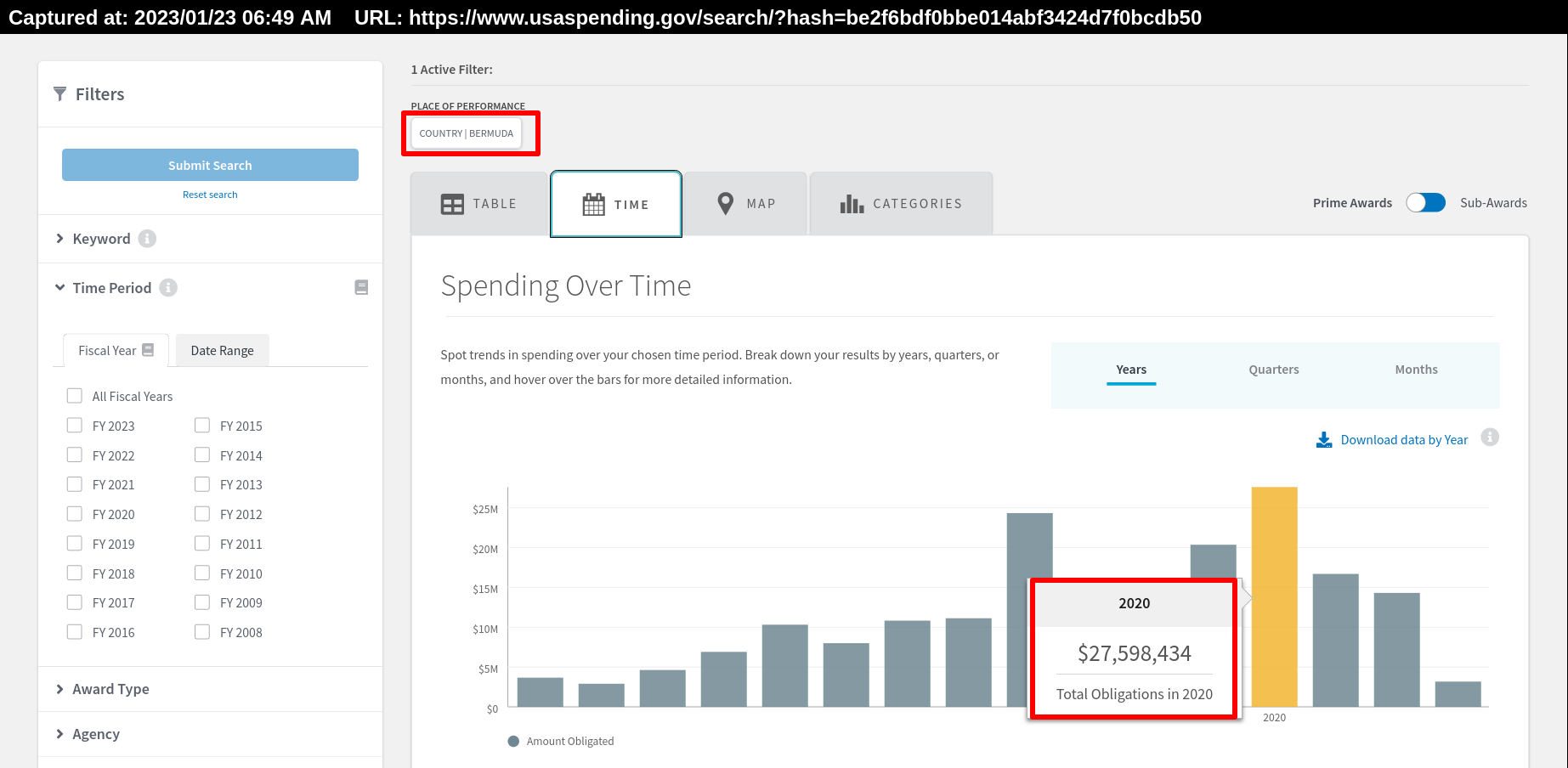Screen dimensions: 1568x768
Task: Click the rightmost short chart bar
Action: (1458, 694)
